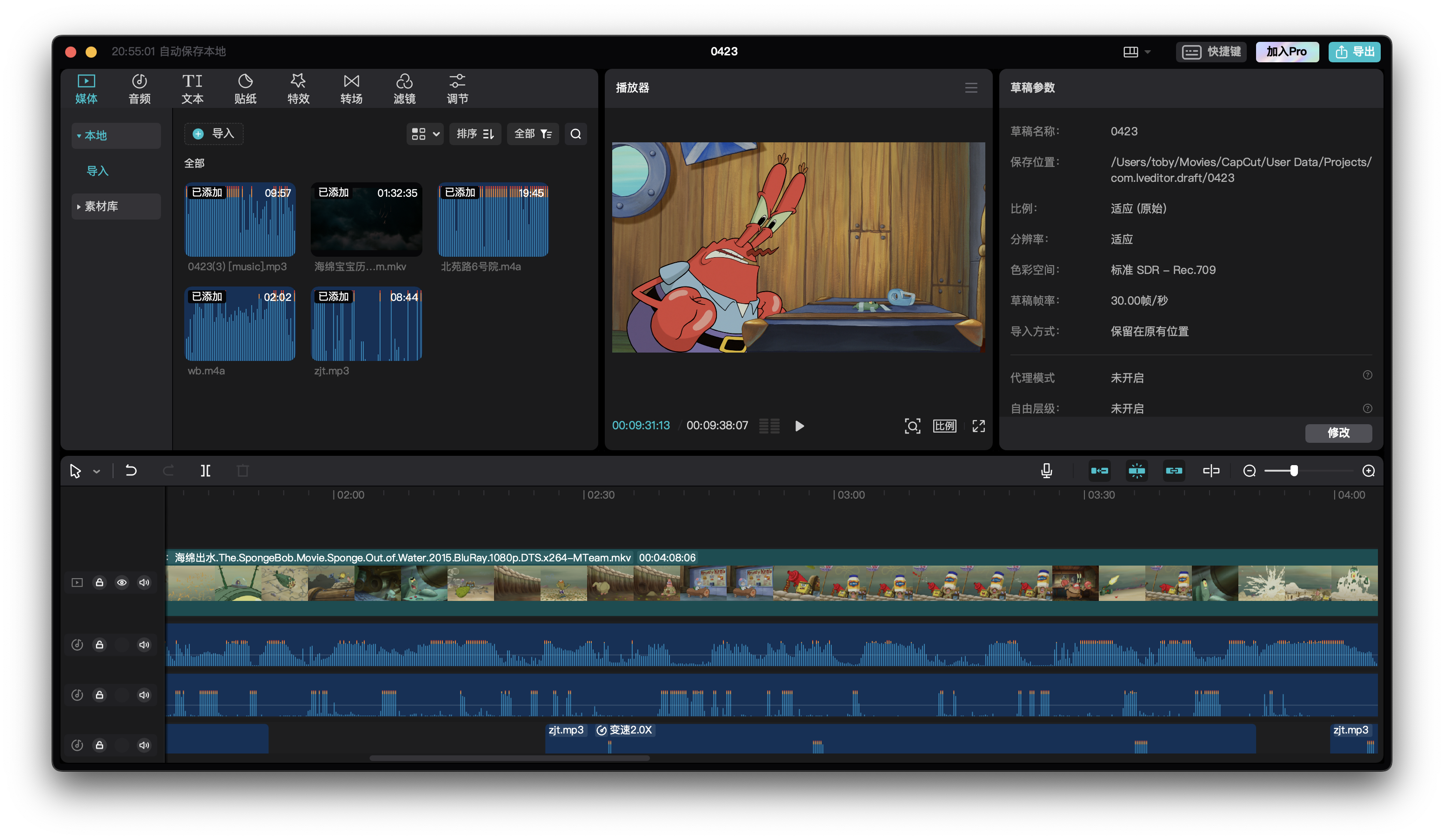Toggle main track magnet snapping
Image resolution: width=1444 pixels, height=840 pixels.
click(1100, 471)
